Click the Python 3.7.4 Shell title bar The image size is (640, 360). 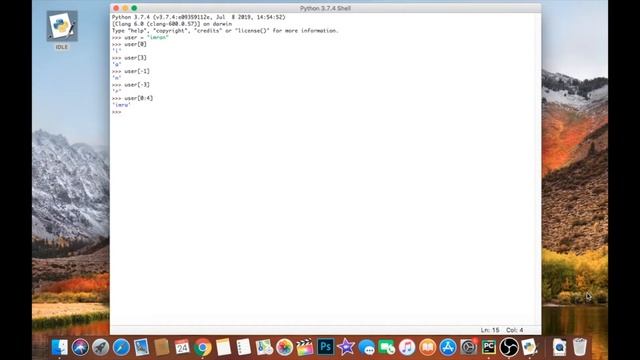pos(325,8)
